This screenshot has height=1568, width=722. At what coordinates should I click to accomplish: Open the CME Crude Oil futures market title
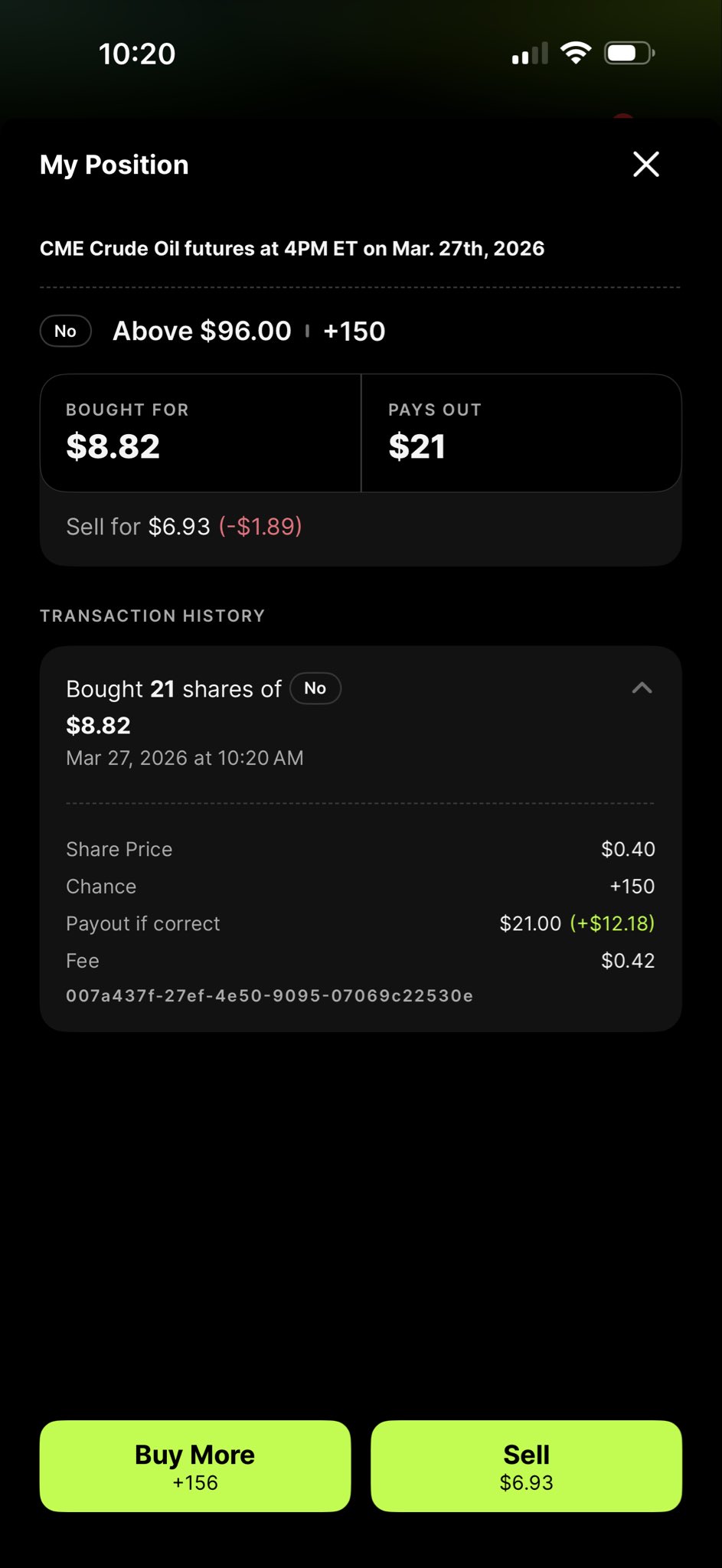(292, 249)
